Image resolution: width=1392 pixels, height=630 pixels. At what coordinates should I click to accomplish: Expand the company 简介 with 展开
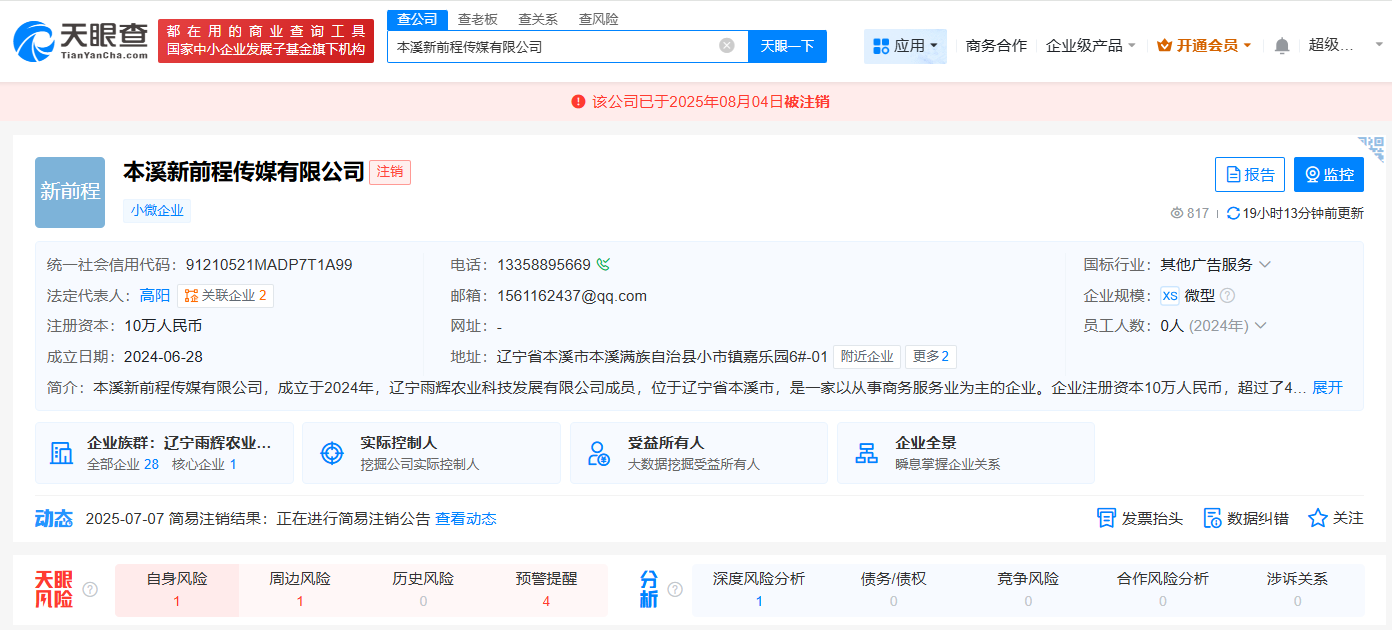point(1327,388)
